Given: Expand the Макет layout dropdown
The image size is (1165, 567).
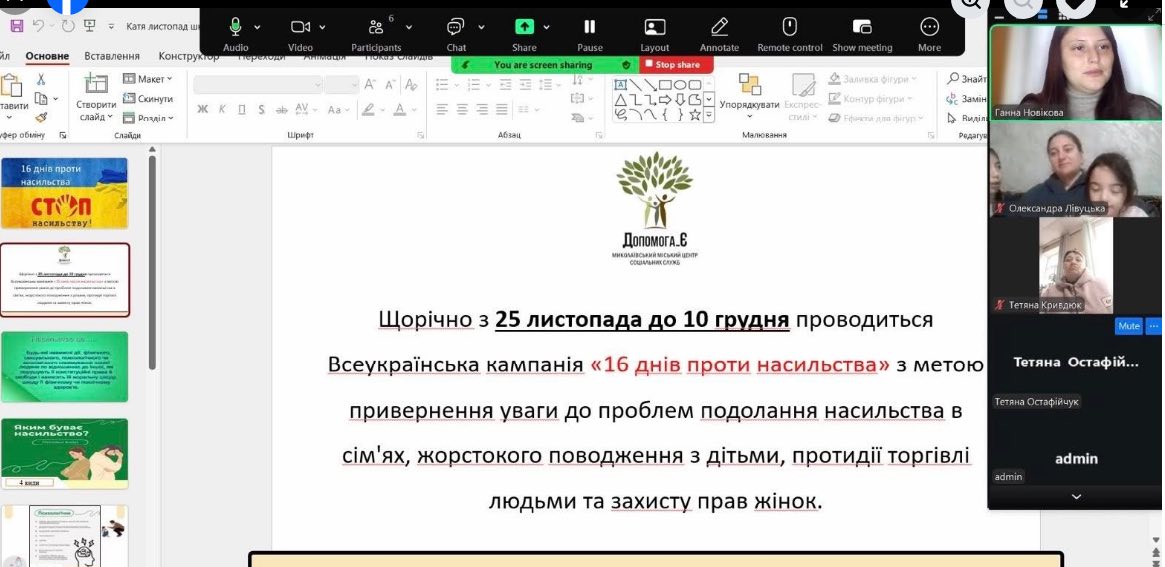Looking at the screenshot, I should [x=148, y=79].
